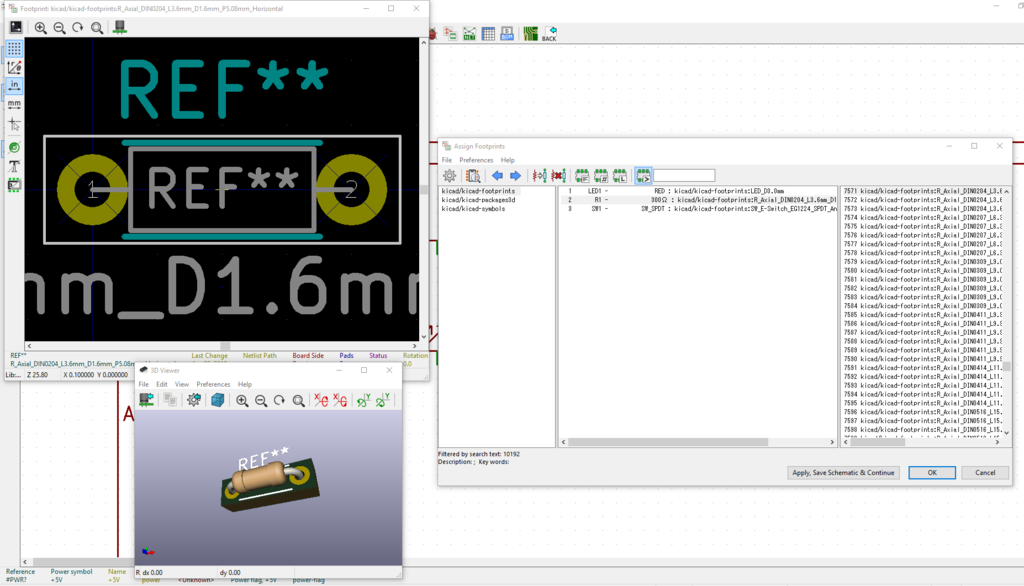
Task: Select SW1 SW_SPDT component row
Action: tap(697, 209)
